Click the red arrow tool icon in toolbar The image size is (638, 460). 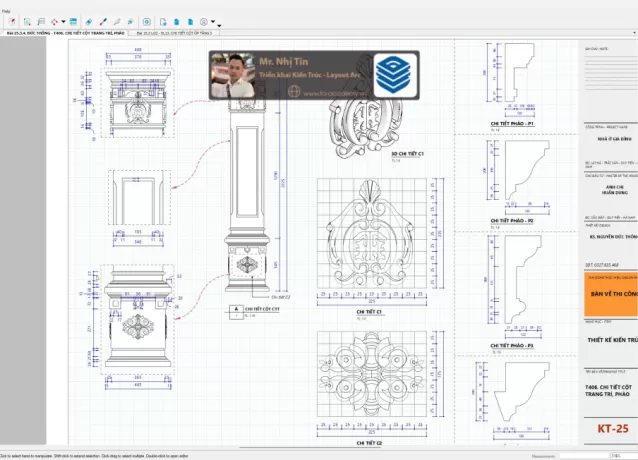12,22
